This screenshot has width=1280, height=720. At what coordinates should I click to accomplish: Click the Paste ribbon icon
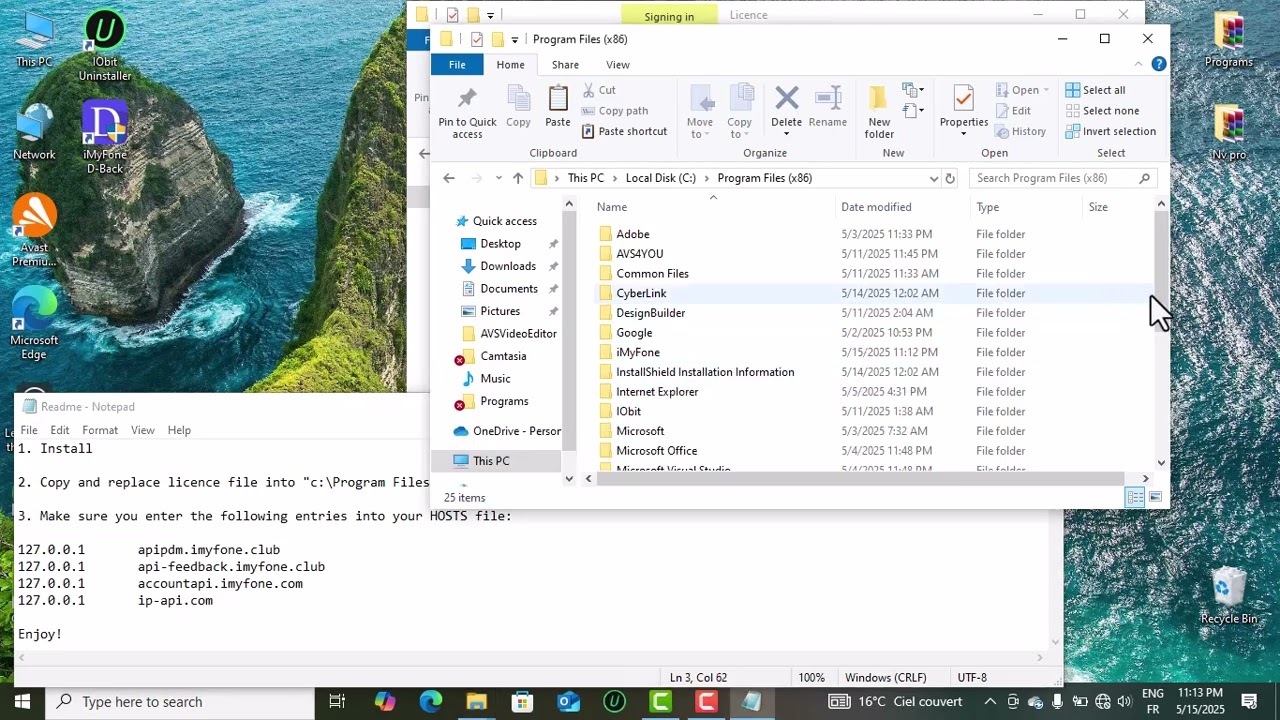(558, 106)
